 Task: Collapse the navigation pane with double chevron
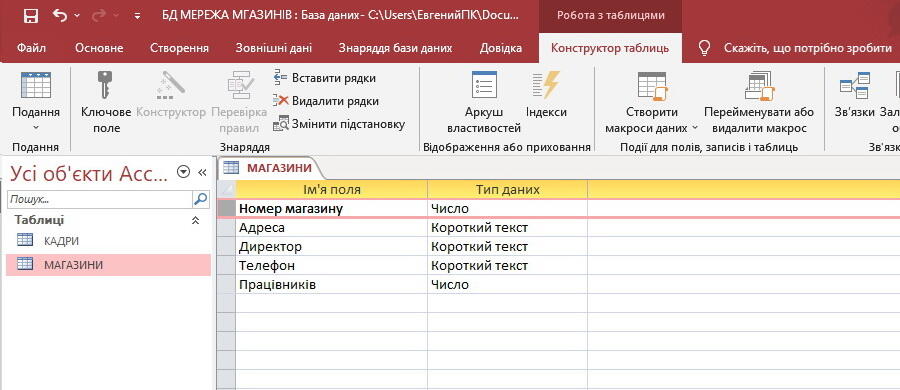point(202,172)
